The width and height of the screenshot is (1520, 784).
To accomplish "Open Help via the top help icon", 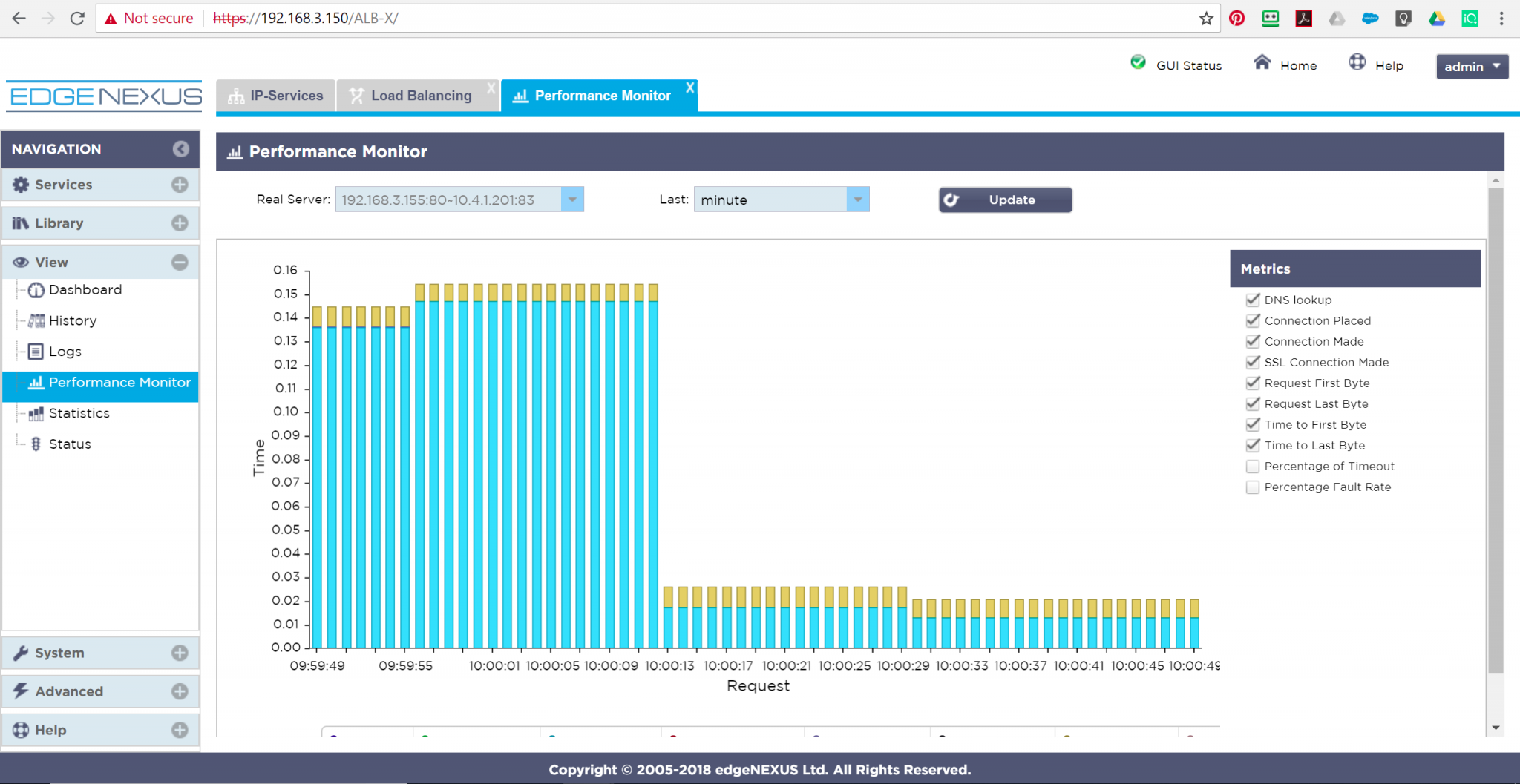I will pos(1357,63).
